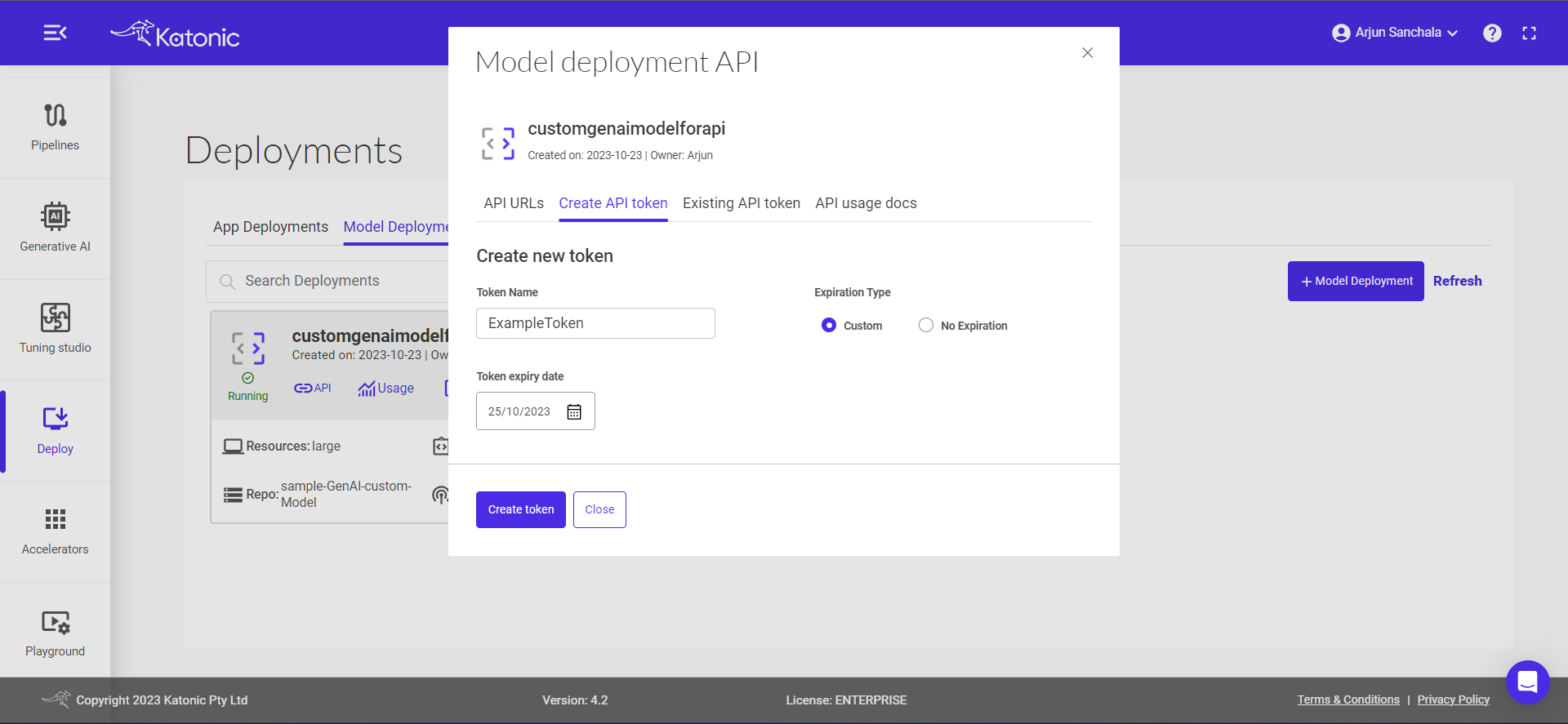This screenshot has height=724, width=1568.
Task: Toggle fullscreen mode icon
Action: (1530, 33)
